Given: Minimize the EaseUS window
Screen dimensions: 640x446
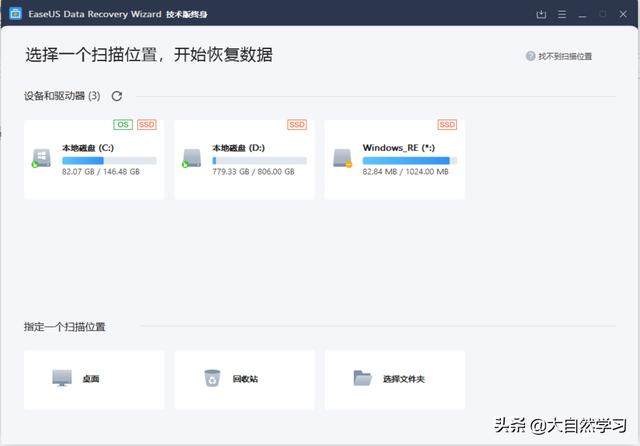Looking at the screenshot, I should tap(582, 16).
